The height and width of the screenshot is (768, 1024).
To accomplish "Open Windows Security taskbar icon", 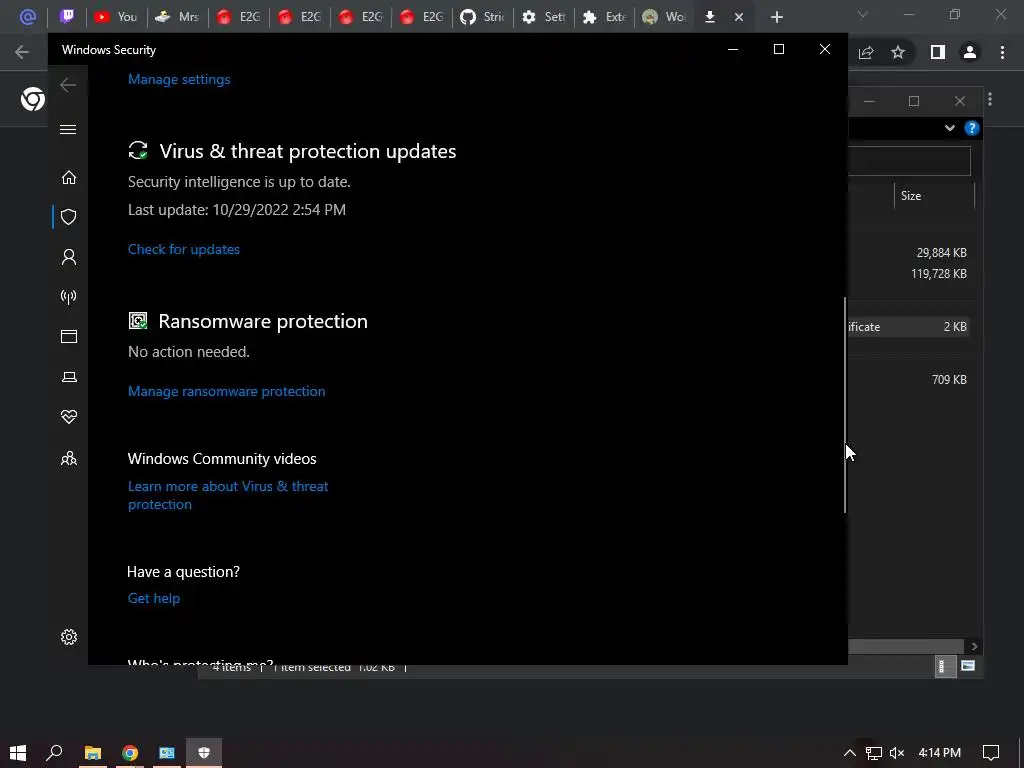I will 204,753.
